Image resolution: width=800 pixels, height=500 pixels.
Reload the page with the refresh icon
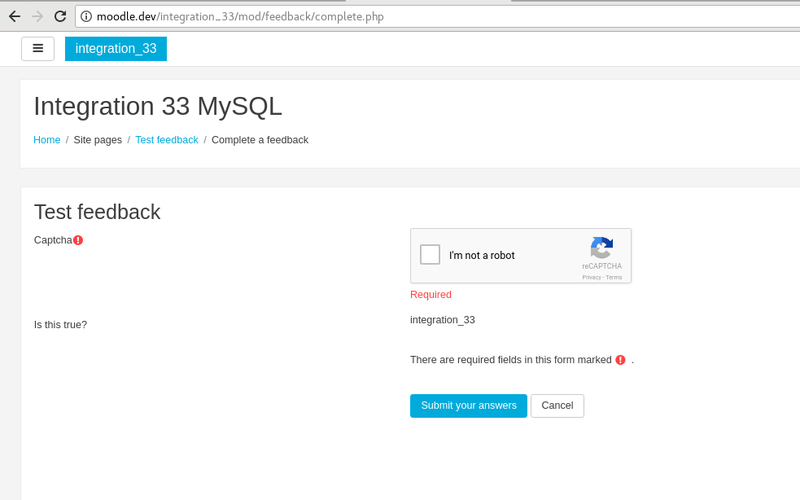click(x=60, y=16)
